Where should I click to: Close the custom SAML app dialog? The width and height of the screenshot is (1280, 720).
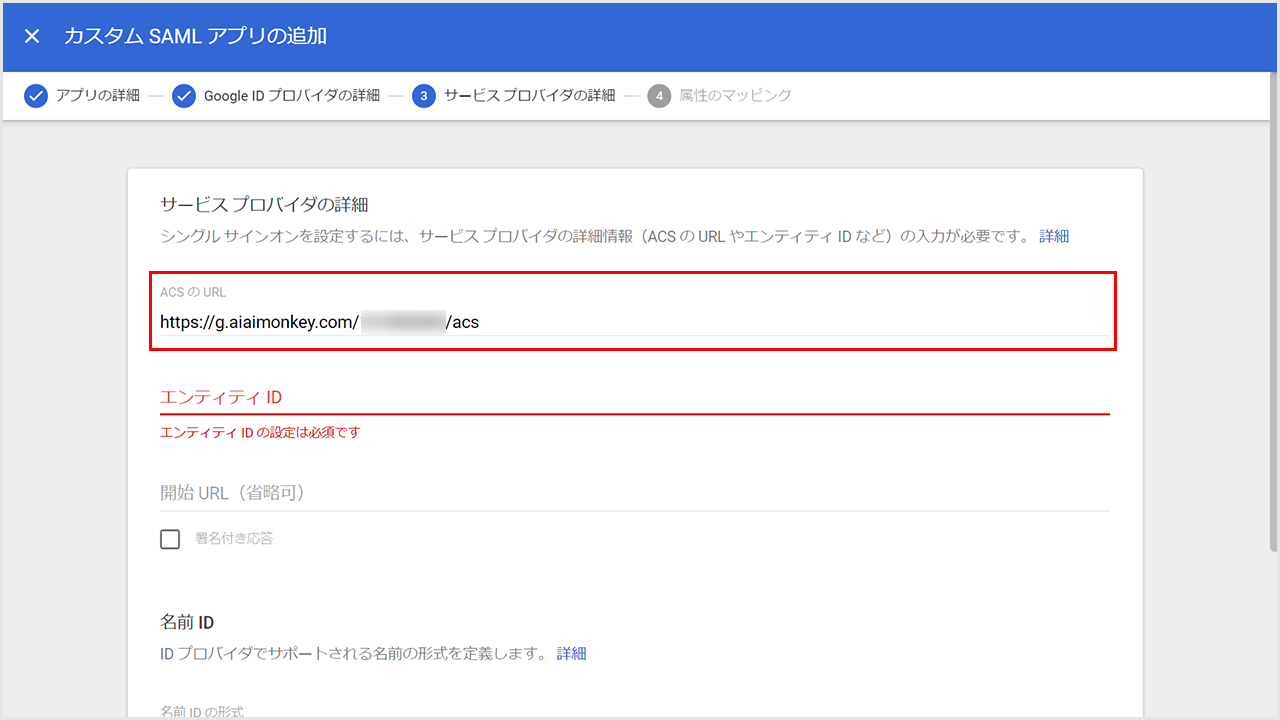click(x=32, y=36)
